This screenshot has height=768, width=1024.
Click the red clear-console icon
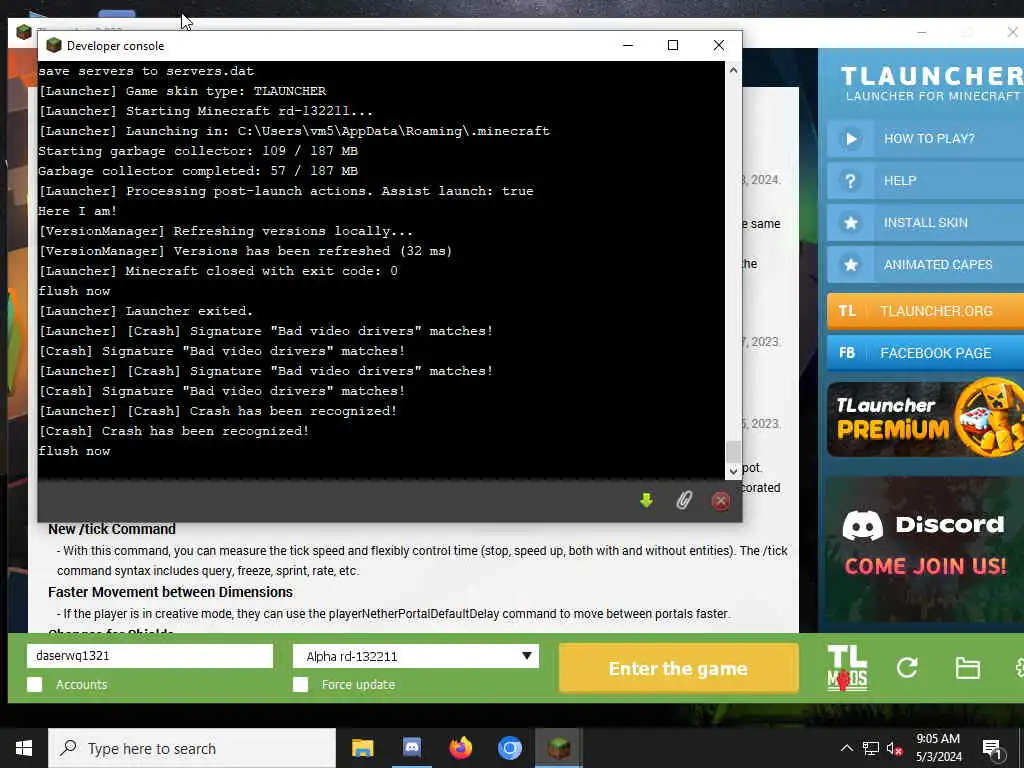coord(720,501)
